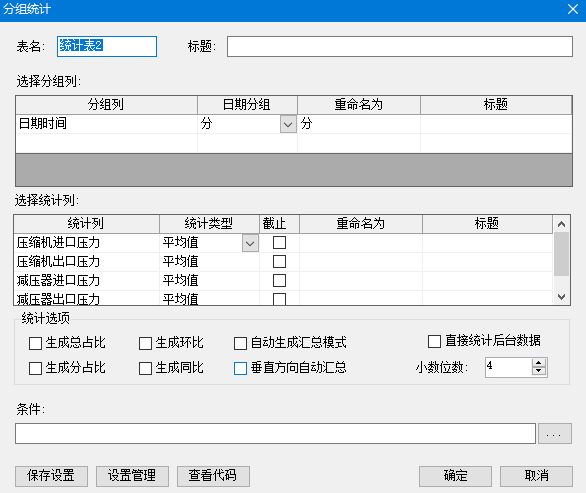
Task: Check 截止 box for 压缩机进口压力
Action: [x=279, y=243]
